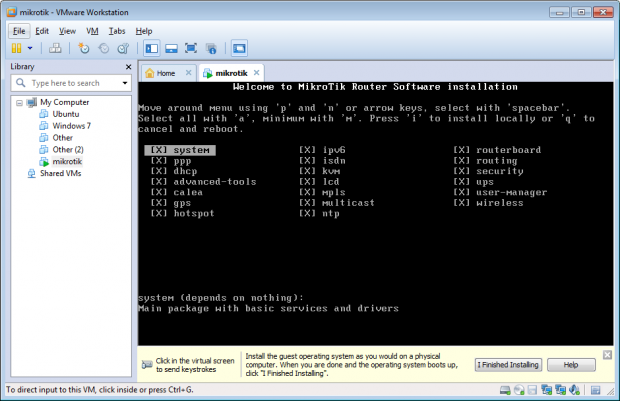This screenshot has height=401, width=620.
Task: Select the Other virtual machine
Action: (x=62, y=138)
